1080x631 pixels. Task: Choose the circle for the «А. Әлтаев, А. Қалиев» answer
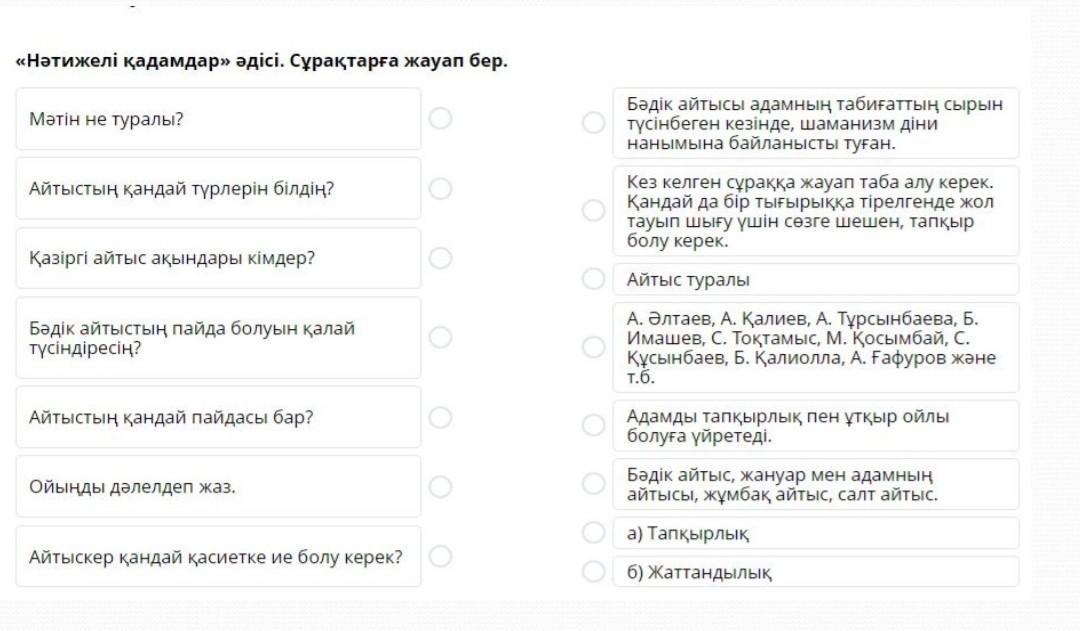(x=594, y=347)
